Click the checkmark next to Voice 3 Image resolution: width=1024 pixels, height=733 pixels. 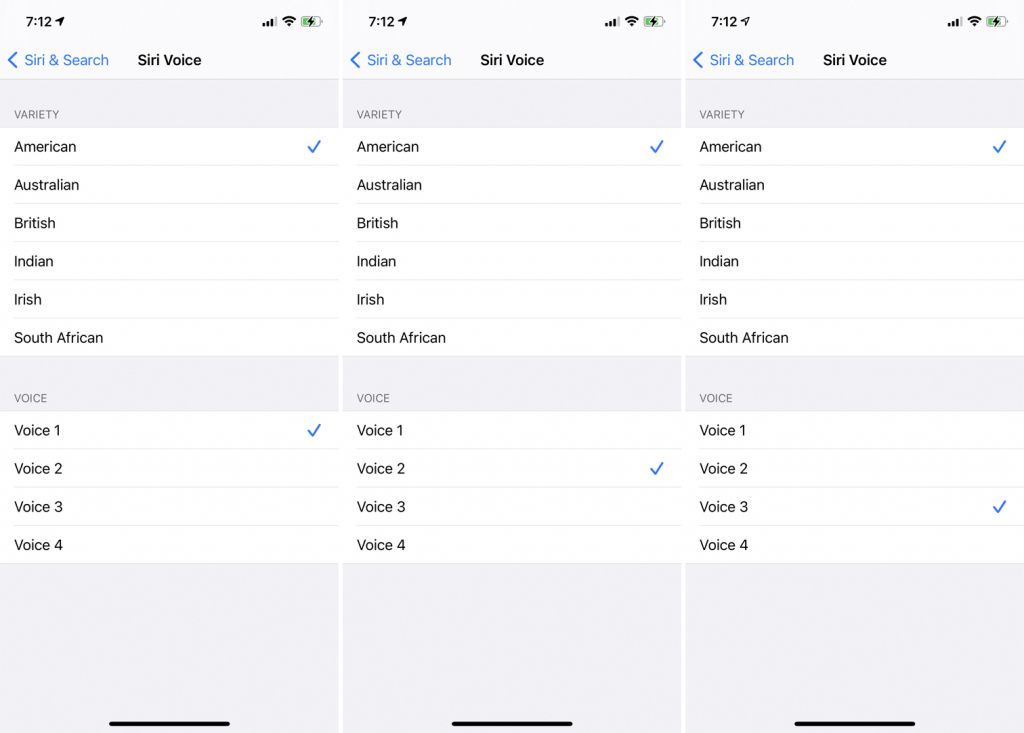pos(1000,507)
